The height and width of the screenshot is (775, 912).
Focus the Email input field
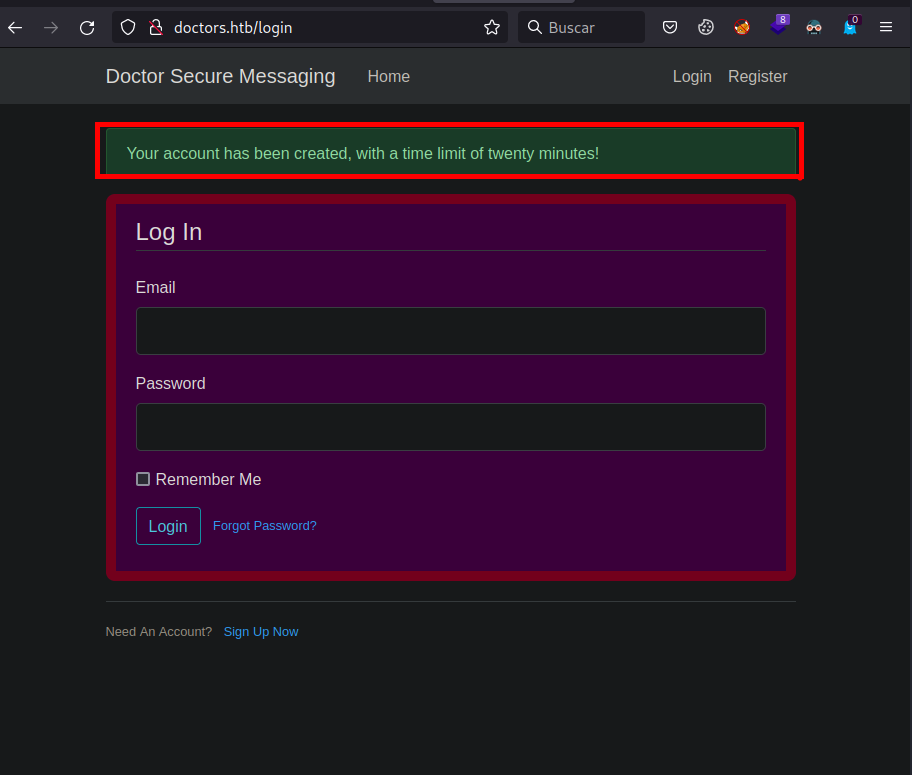click(x=450, y=331)
